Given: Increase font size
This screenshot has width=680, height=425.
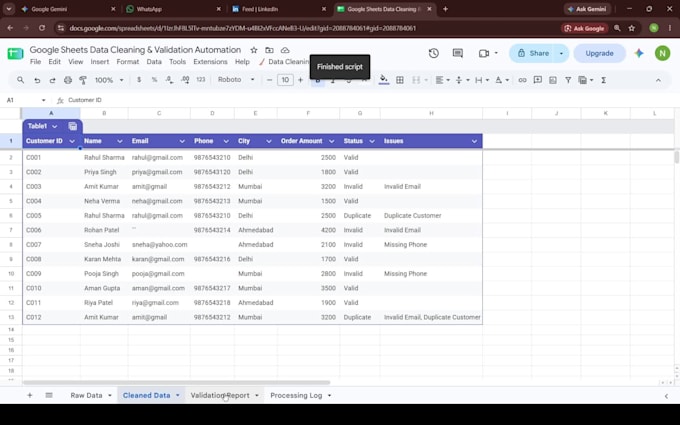Looking at the screenshot, I should click(x=300, y=80).
